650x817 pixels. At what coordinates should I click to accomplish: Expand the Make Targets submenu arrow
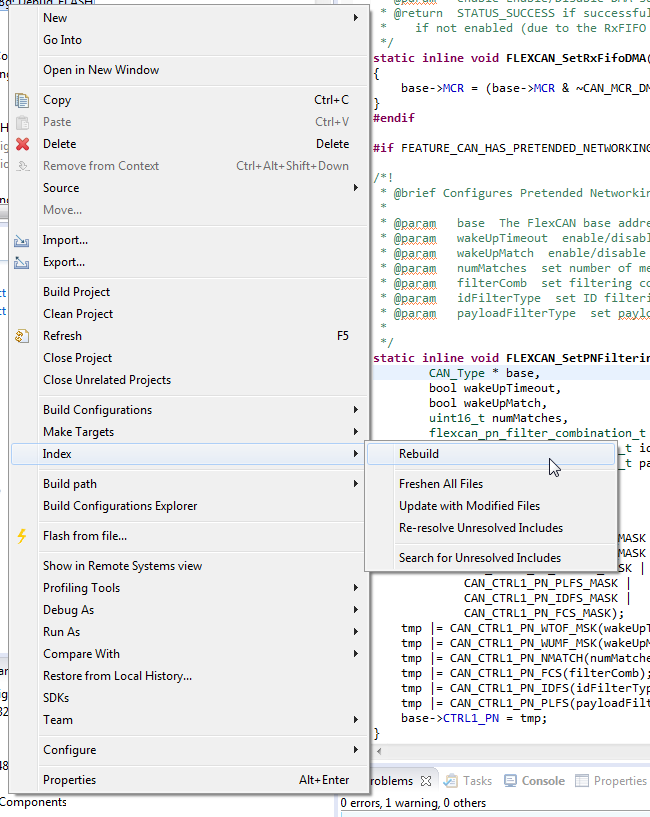coord(355,431)
